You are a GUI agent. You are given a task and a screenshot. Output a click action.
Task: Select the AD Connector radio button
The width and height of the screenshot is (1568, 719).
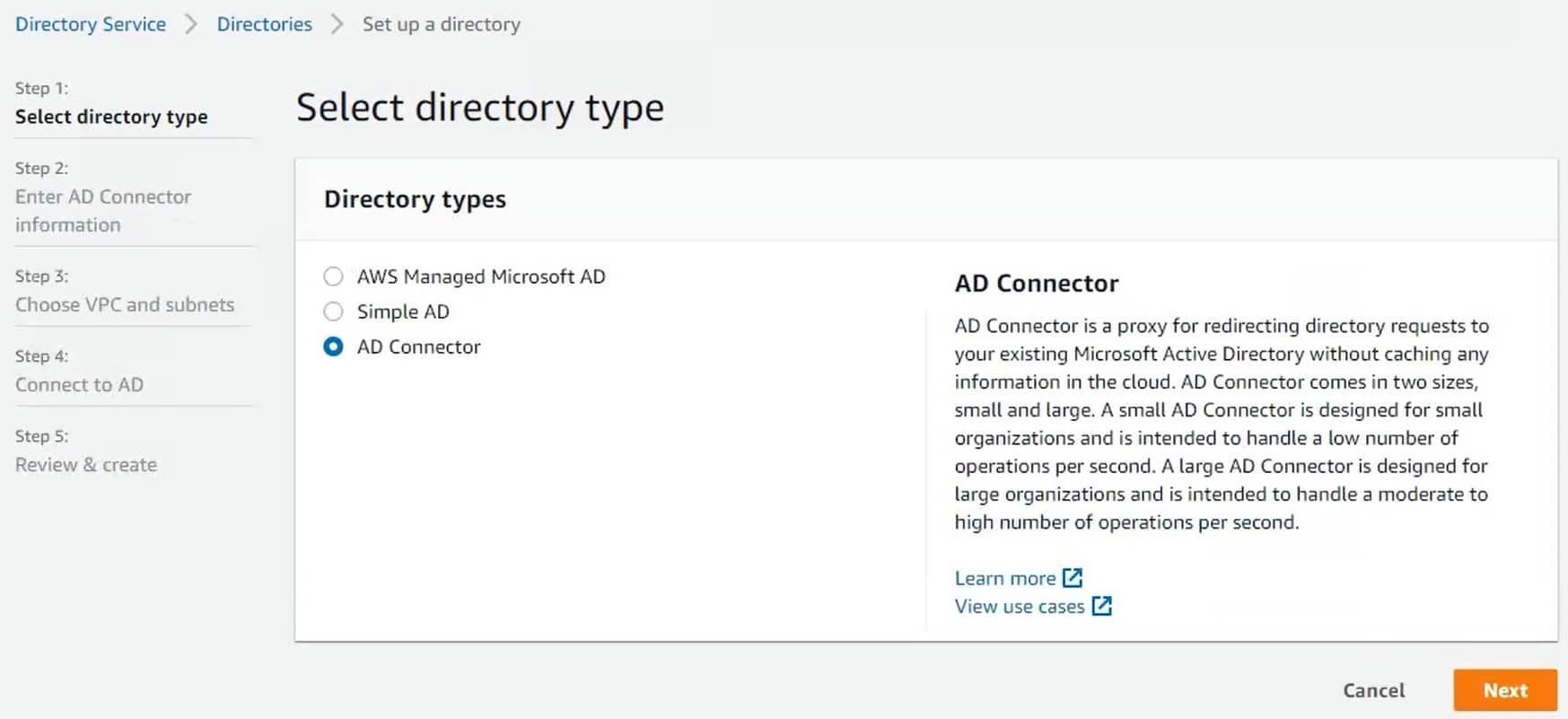[333, 346]
